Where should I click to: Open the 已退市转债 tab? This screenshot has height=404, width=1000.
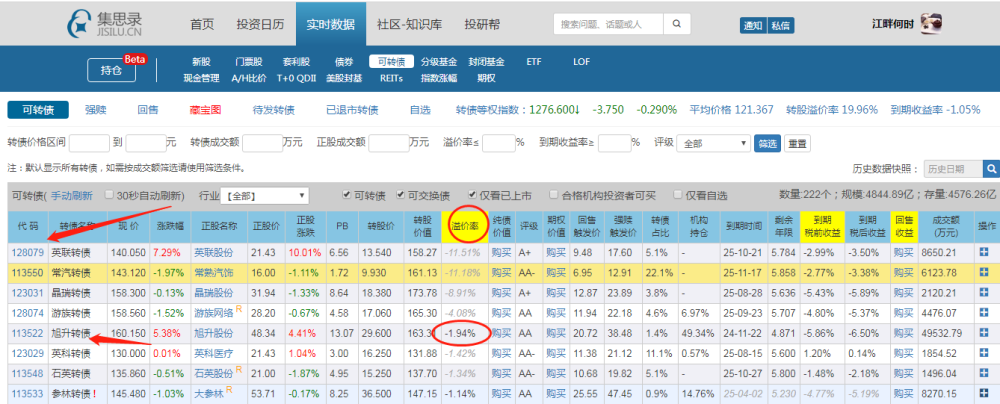[352, 110]
